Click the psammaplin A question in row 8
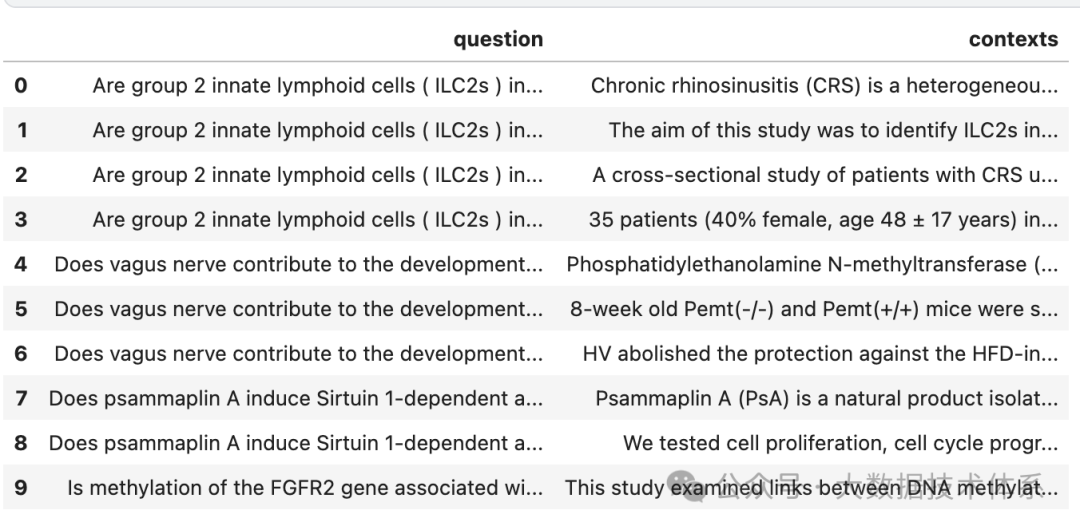This screenshot has height=530, width=1080. click(x=296, y=443)
